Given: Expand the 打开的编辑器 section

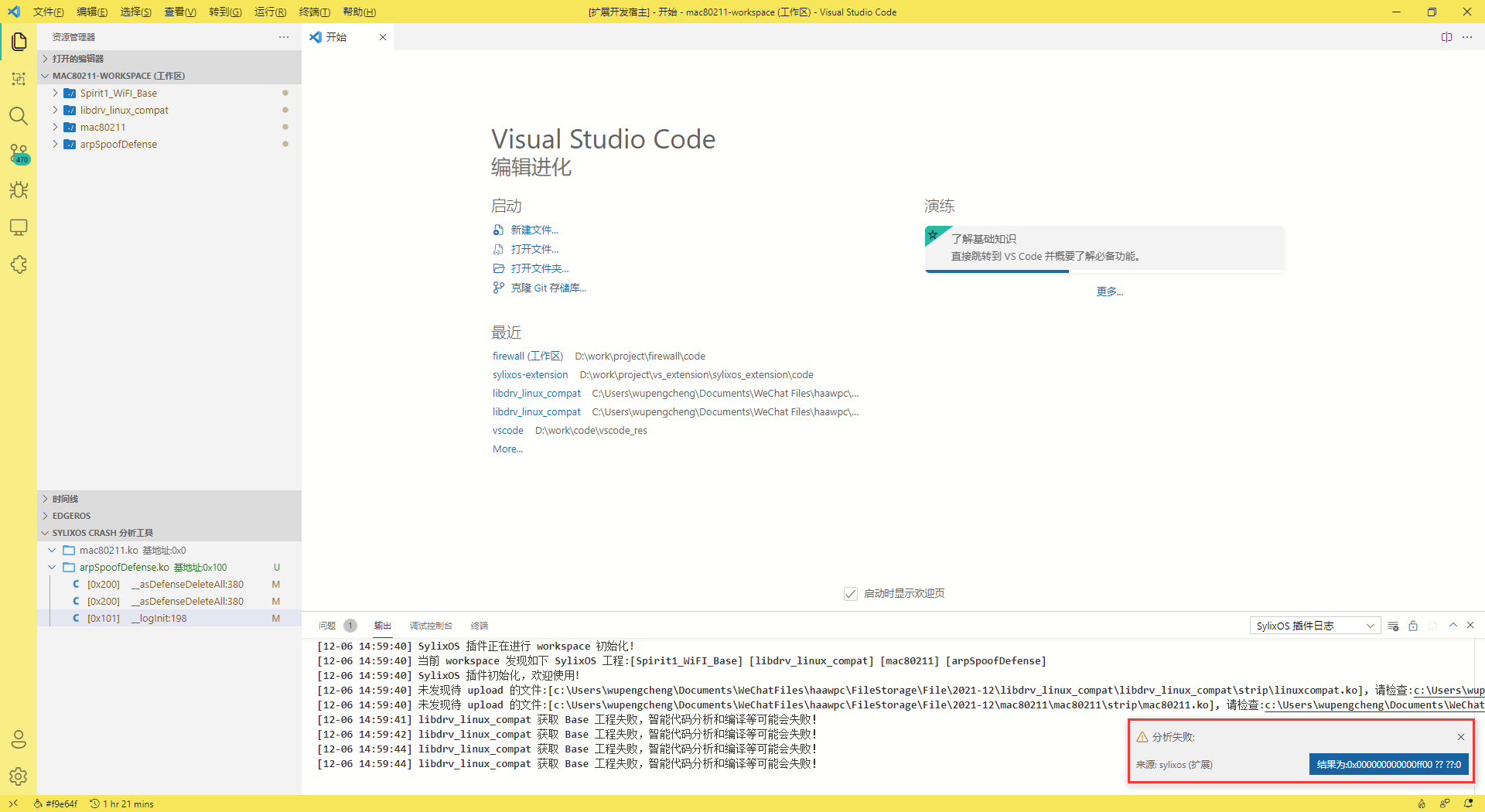Looking at the screenshot, I should pyautogui.click(x=169, y=59).
